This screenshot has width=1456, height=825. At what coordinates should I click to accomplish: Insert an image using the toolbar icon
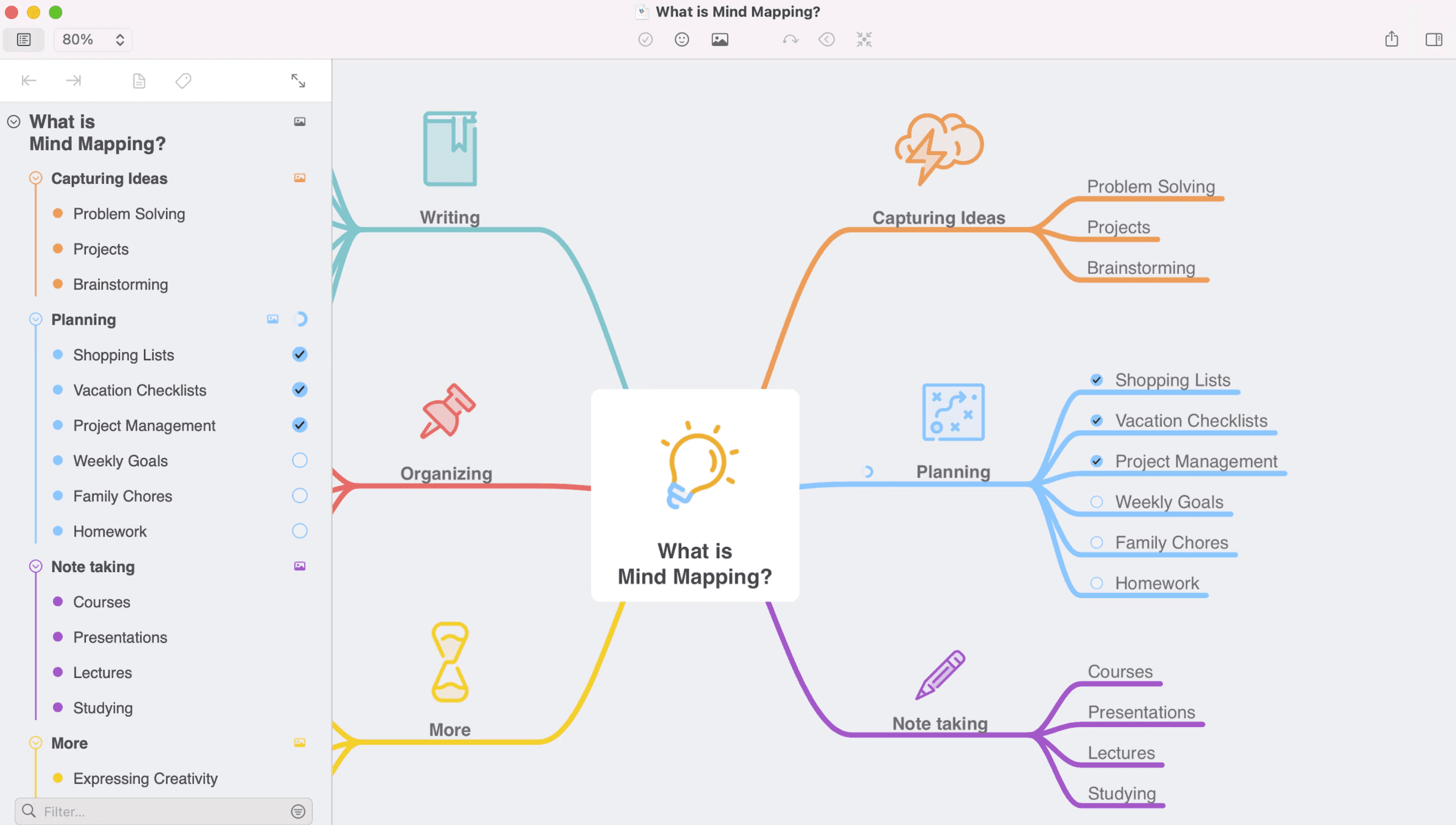(720, 39)
